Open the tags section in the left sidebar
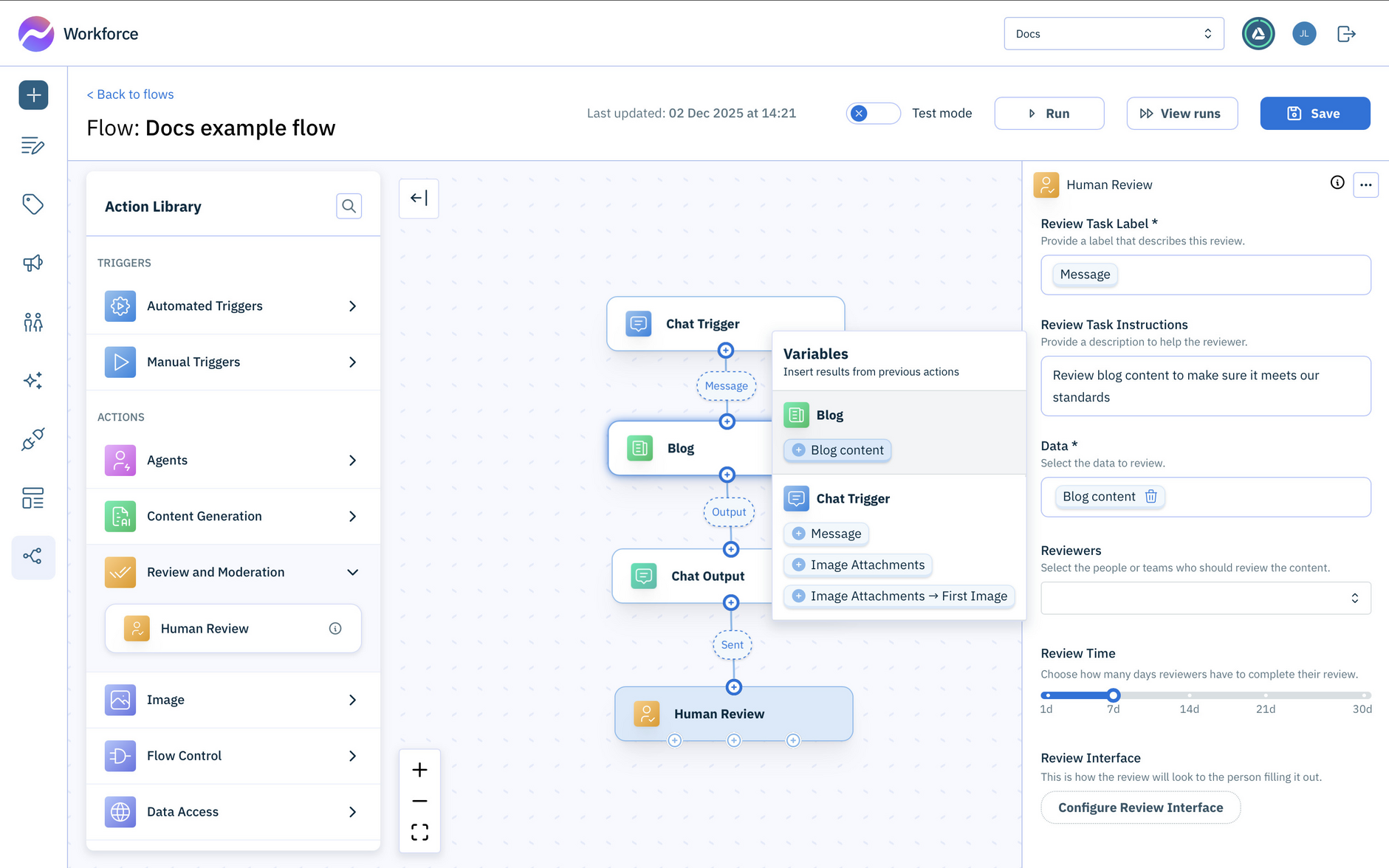Image resolution: width=1389 pixels, height=868 pixels. pos(33,204)
